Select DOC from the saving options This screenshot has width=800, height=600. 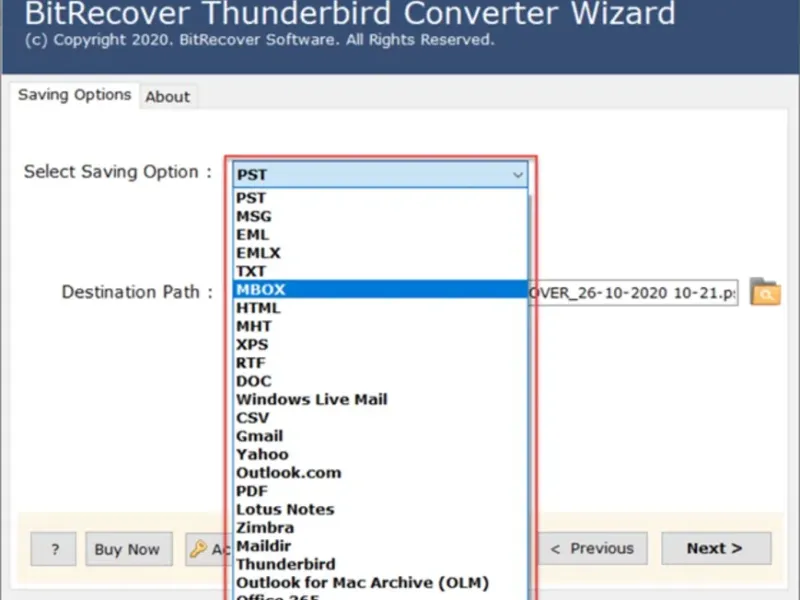click(x=380, y=381)
